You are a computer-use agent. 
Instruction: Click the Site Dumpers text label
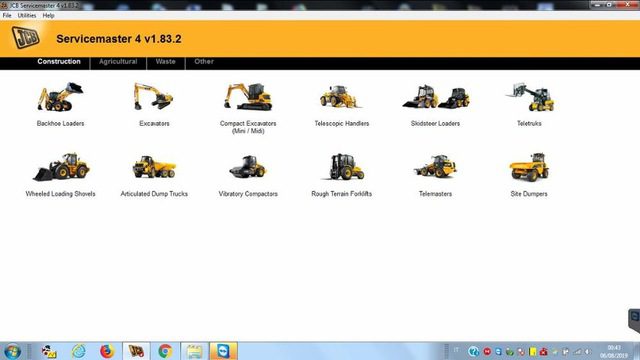(529, 194)
